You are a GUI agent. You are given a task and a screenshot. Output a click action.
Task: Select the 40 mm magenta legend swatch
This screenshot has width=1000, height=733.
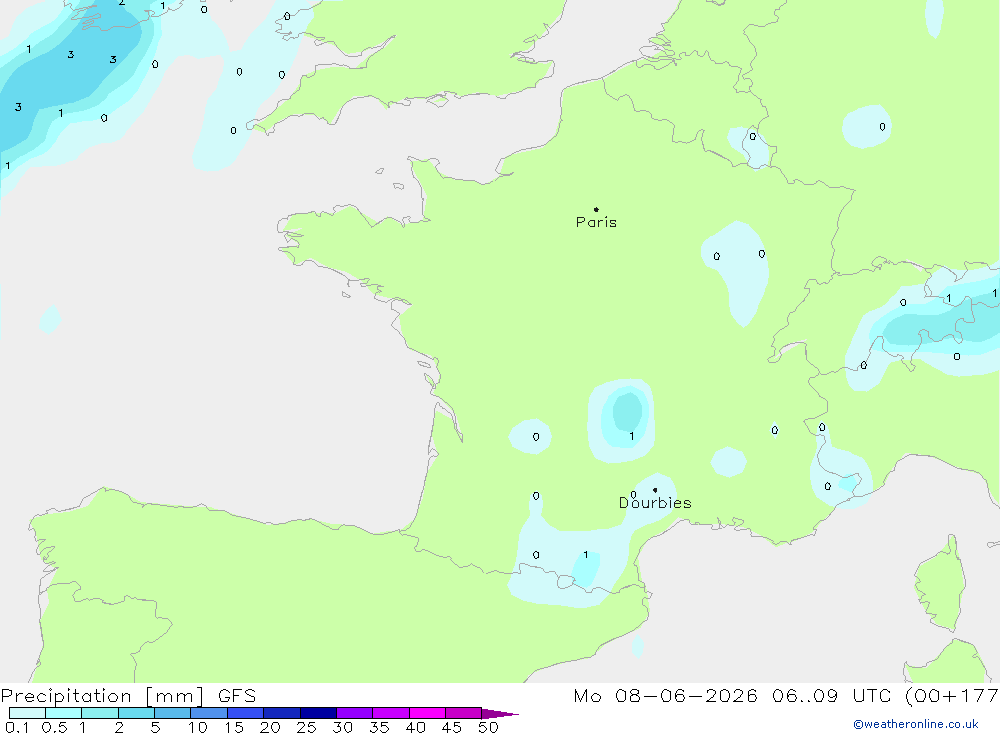point(427,713)
